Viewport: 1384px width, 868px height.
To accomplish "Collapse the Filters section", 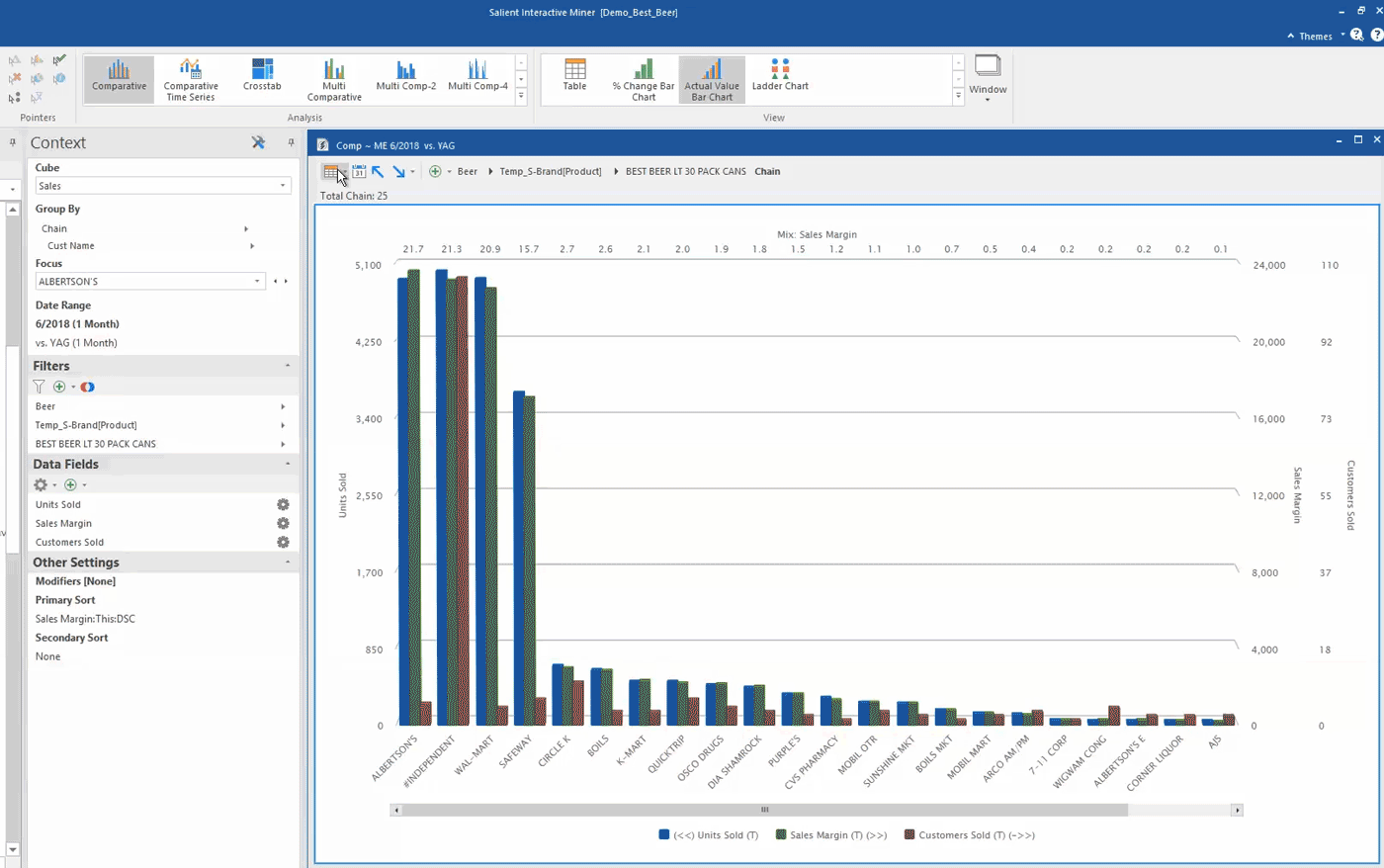I will [x=288, y=366].
